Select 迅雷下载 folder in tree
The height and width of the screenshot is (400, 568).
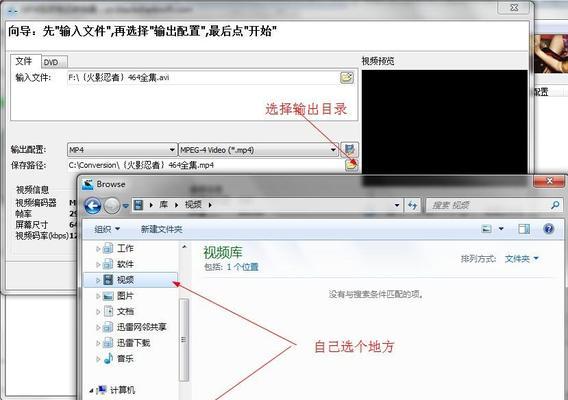tap(134, 343)
